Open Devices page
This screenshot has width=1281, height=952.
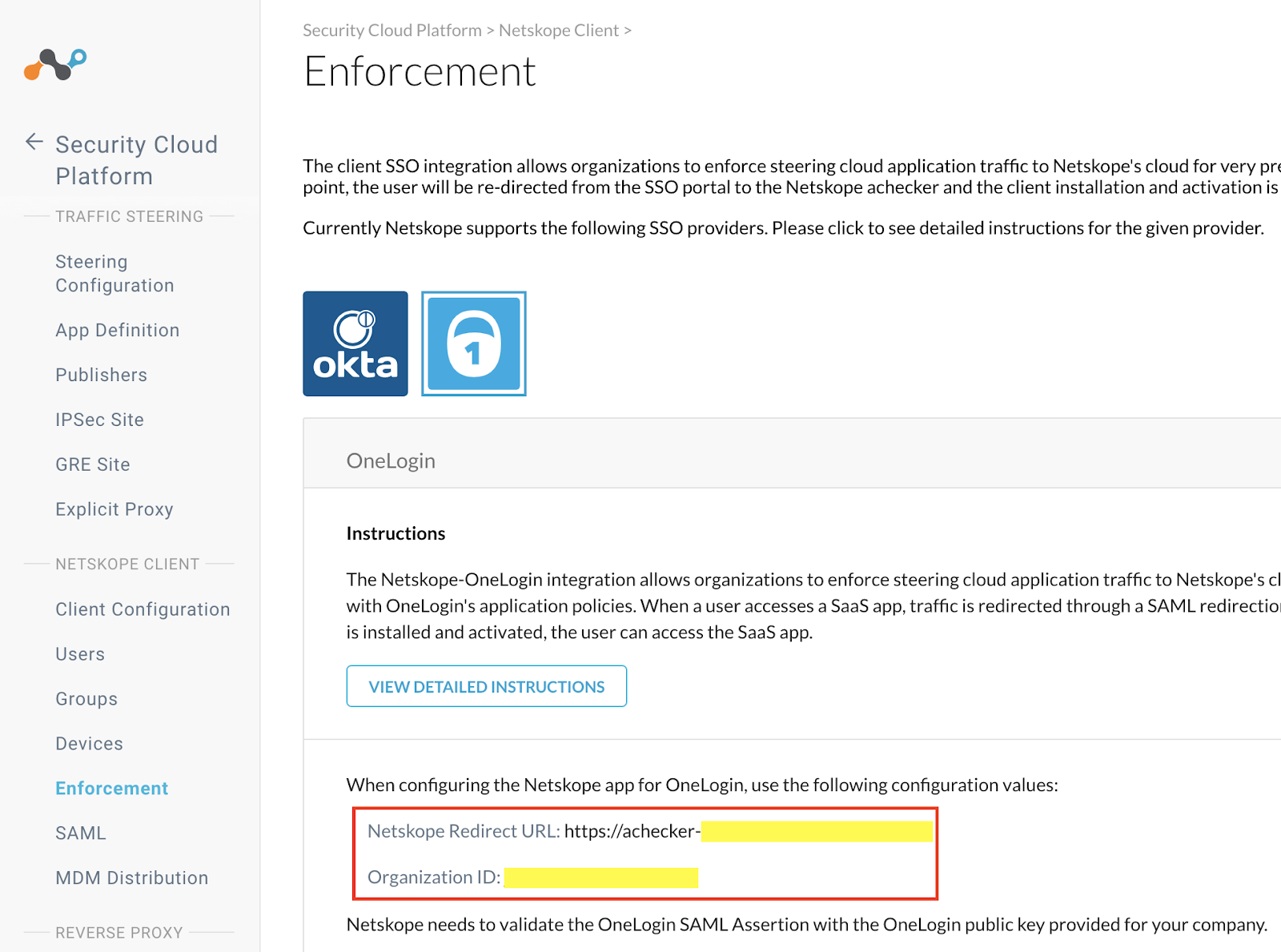[x=90, y=744]
